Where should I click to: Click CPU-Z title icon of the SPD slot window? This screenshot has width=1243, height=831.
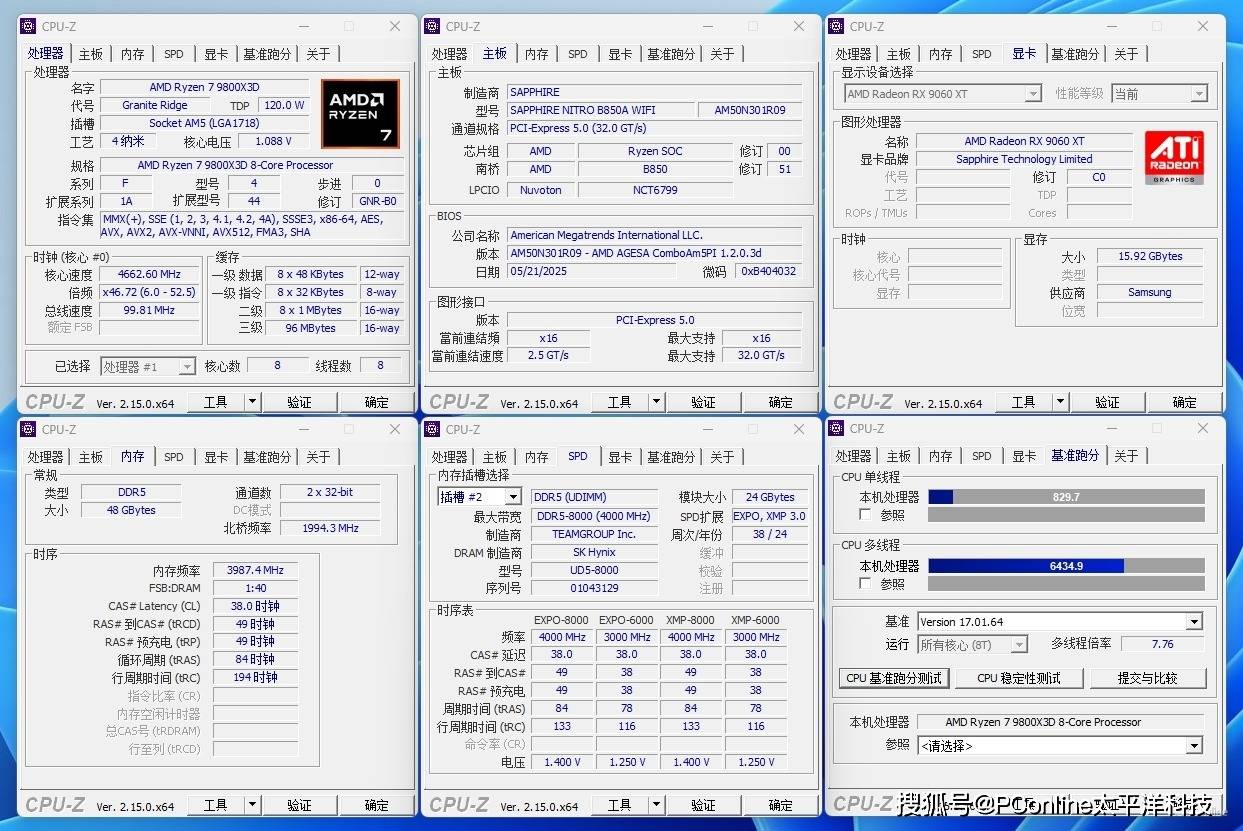[x=432, y=429]
